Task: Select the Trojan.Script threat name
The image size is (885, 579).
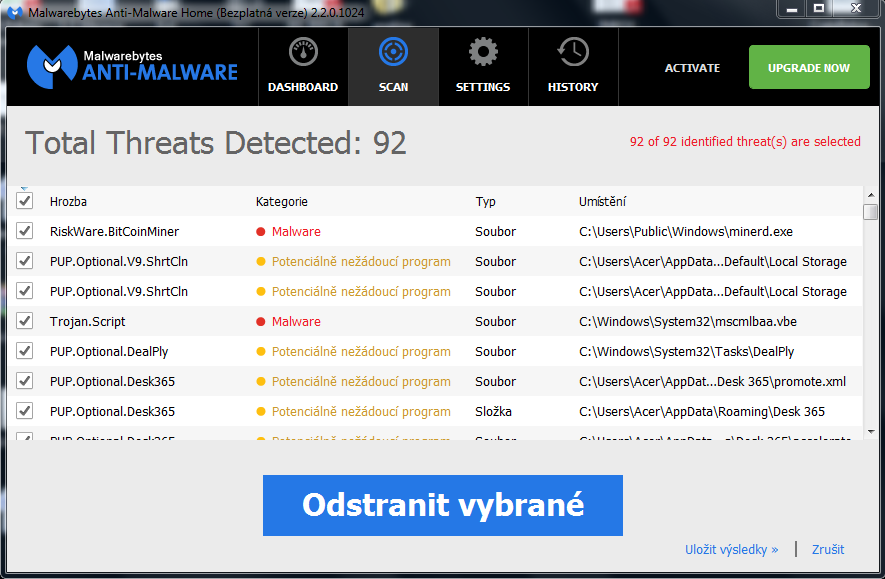Action: point(87,322)
